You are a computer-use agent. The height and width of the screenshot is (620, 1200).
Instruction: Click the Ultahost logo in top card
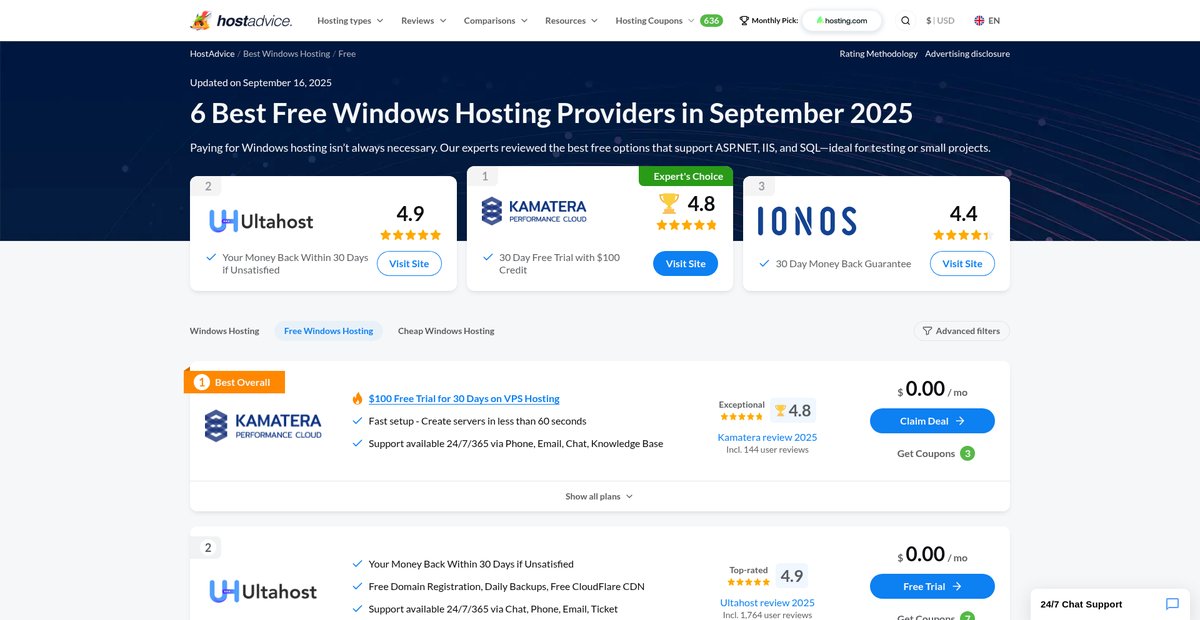[261, 221]
